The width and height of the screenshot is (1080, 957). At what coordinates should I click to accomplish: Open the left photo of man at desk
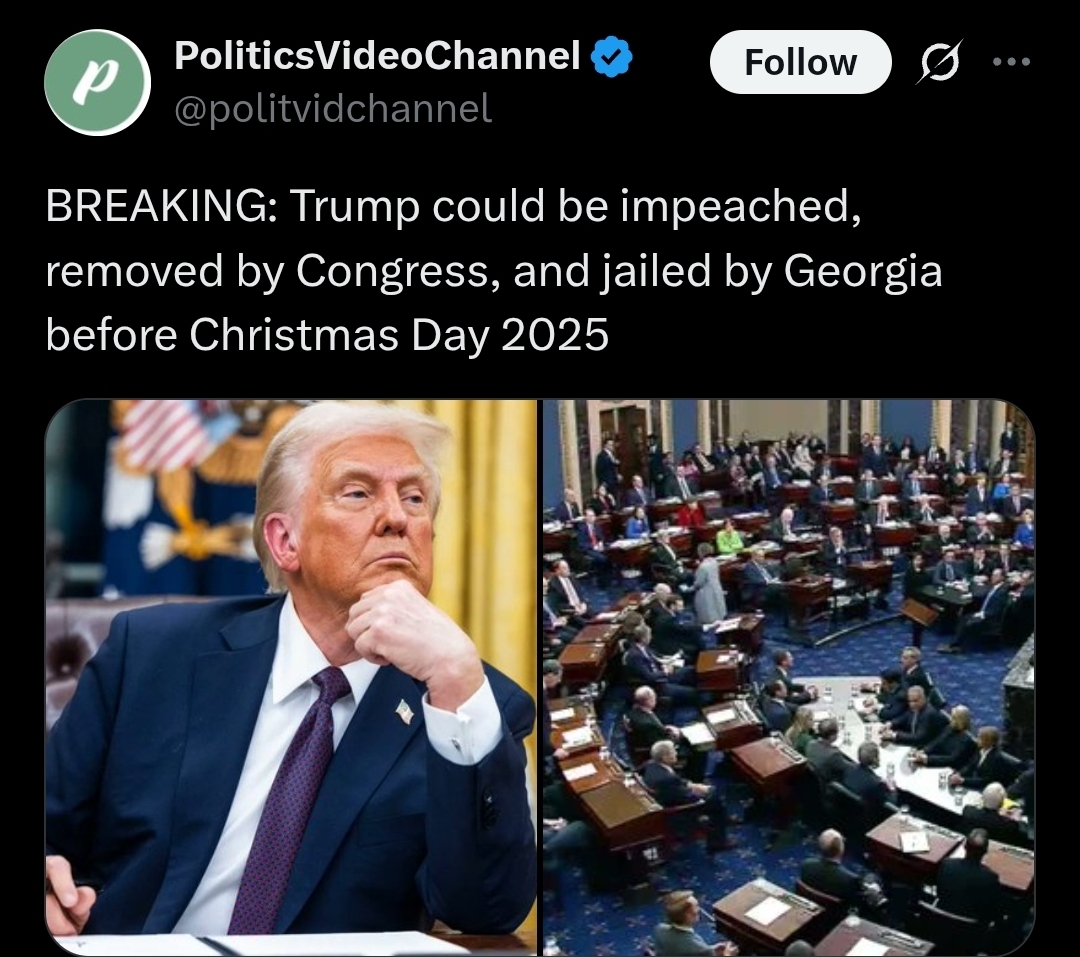tap(291, 677)
